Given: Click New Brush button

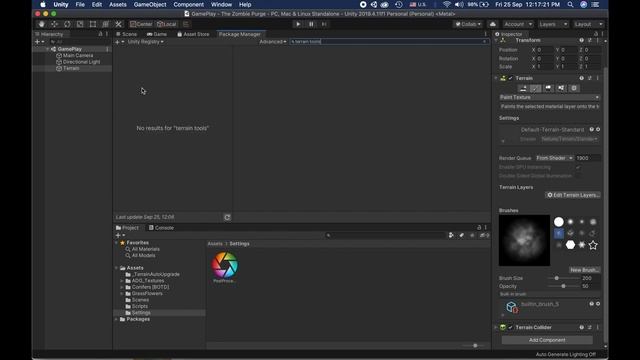Looking at the screenshot, I should click(584, 270).
